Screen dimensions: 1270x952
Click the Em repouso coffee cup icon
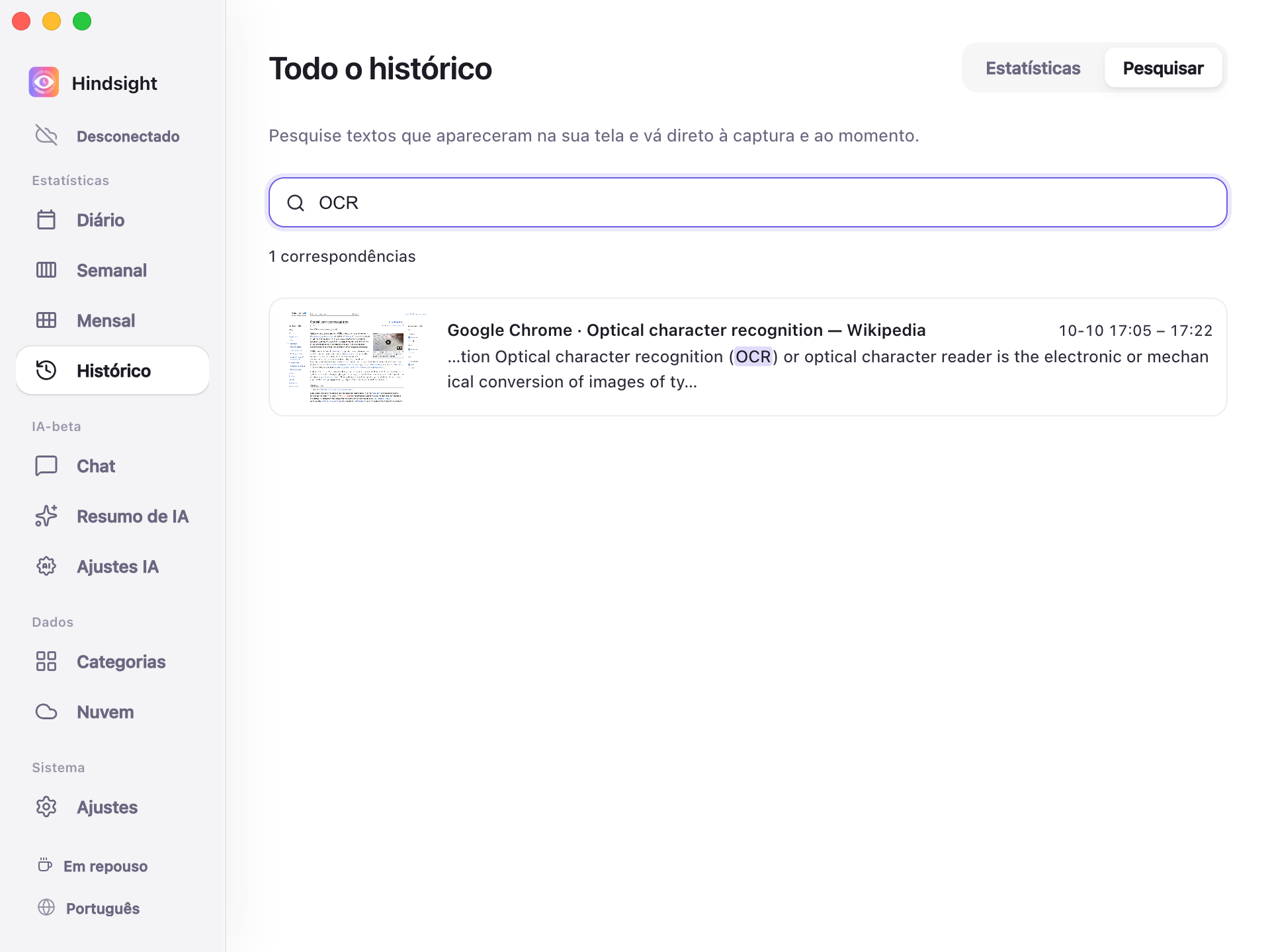pyautogui.click(x=45, y=865)
